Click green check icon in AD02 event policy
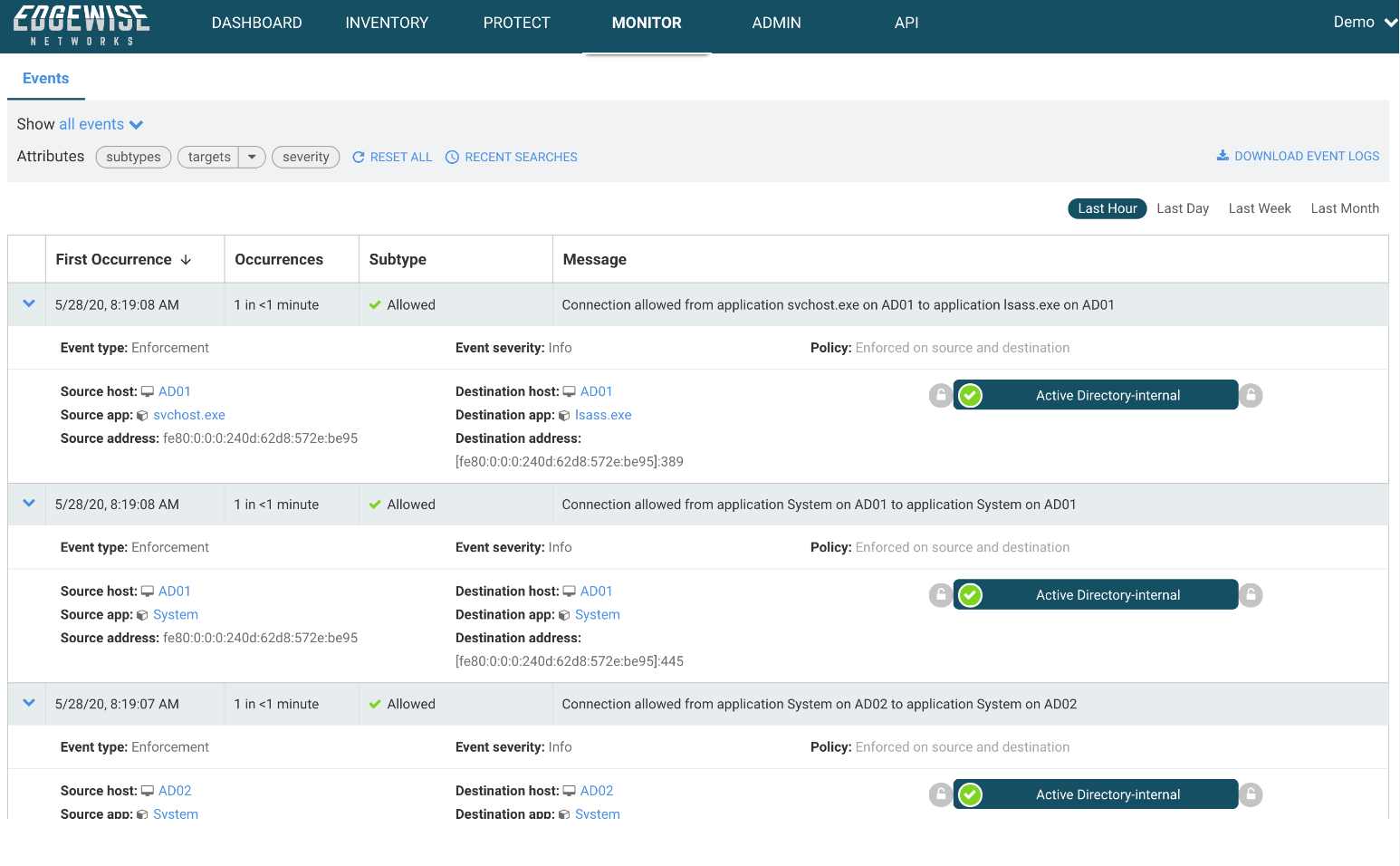The image size is (1400, 866). coord(970,795)
